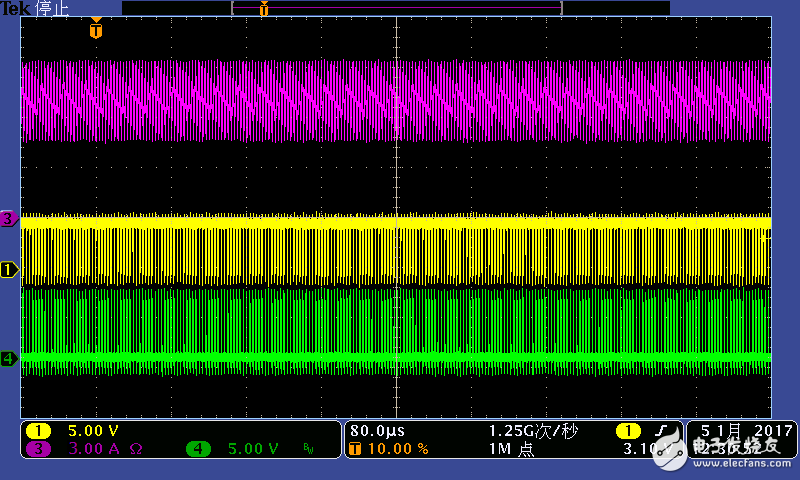The height and width of the screenshot is (480, 800).
Task: Click the 10.00 % trigger position value
Action: tap(399, 449)
